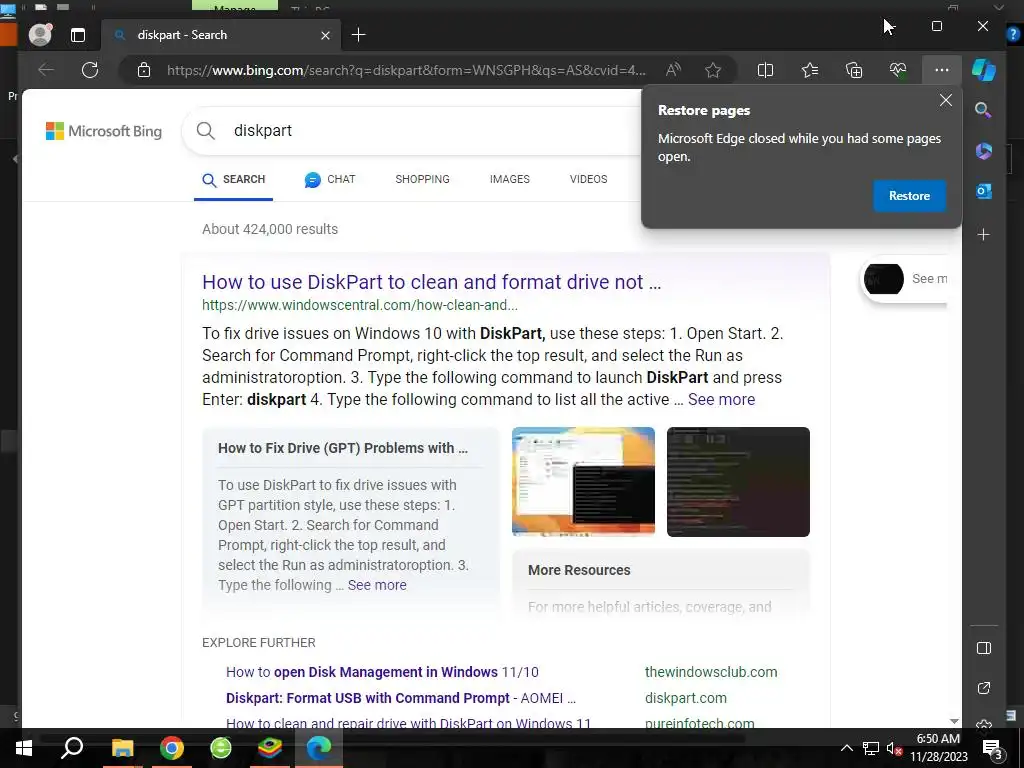This screenshot has width=1024, height=768.
Task: Open the windowscentral.com result URL
Action: point(360,305)
